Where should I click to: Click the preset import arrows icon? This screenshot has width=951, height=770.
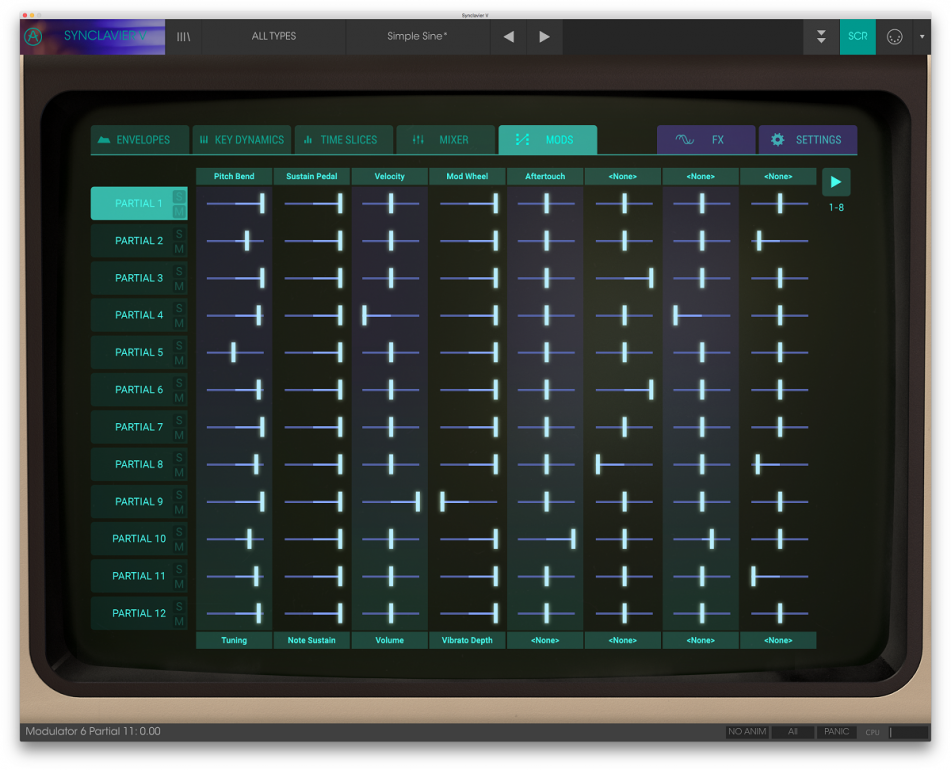click(821, 36)
